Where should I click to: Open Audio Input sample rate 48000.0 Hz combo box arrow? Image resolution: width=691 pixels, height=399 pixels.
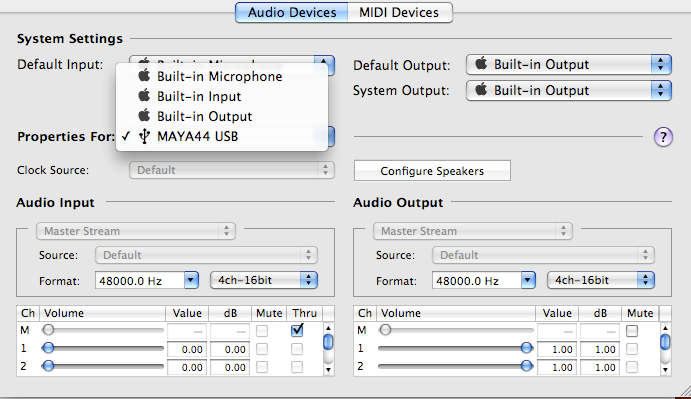(x=191, y=280)
